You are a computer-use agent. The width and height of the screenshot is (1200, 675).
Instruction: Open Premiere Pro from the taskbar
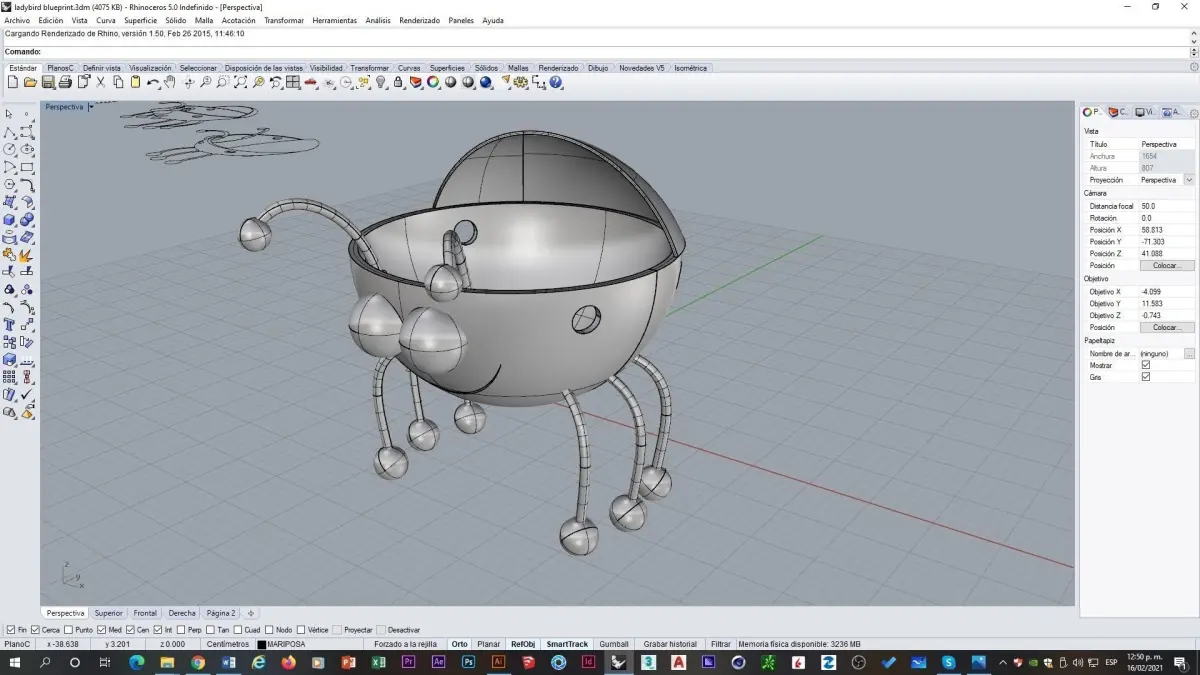[x=408, y=662]
